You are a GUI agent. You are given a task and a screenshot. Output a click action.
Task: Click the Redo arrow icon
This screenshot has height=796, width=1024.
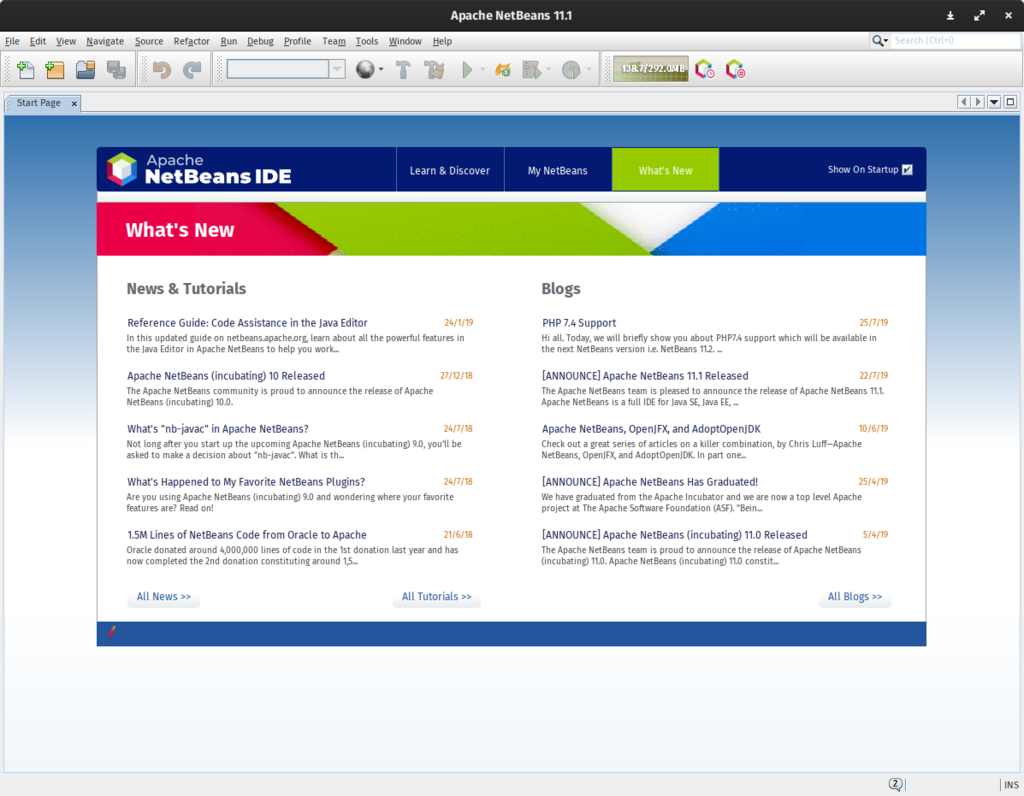(x=192, y=69)
